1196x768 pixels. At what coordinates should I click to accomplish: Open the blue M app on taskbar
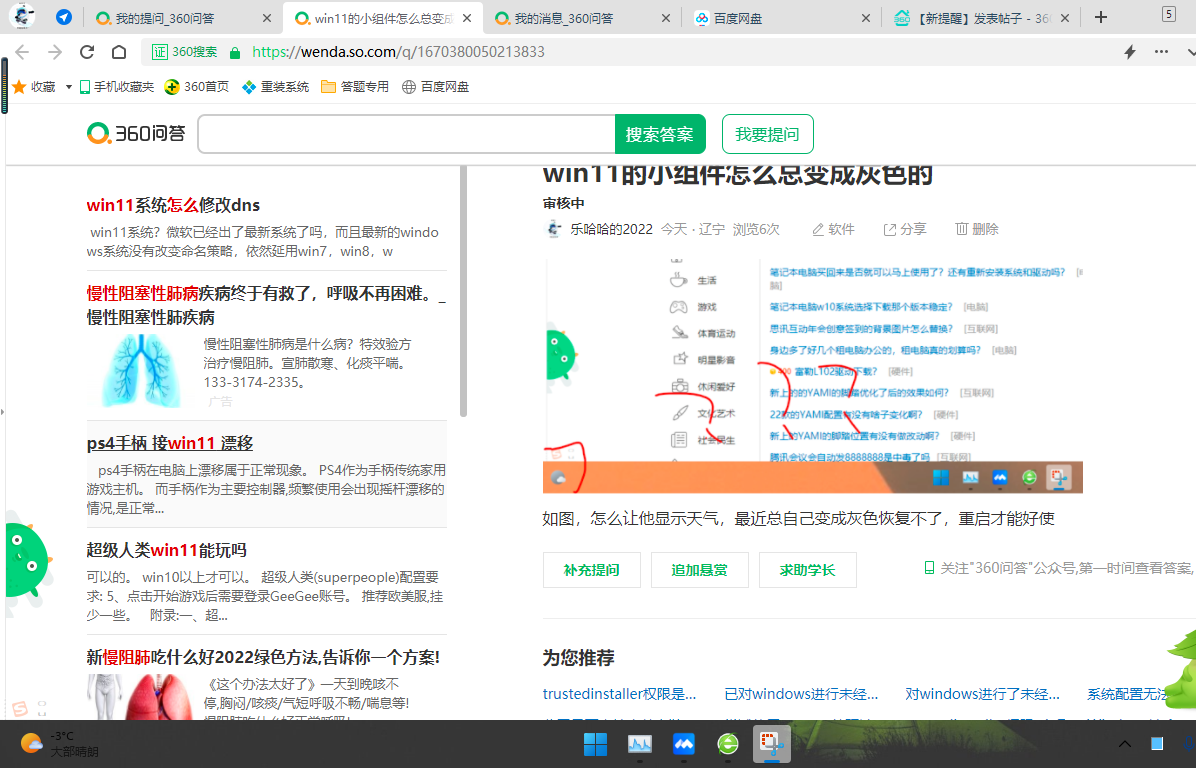684,744
